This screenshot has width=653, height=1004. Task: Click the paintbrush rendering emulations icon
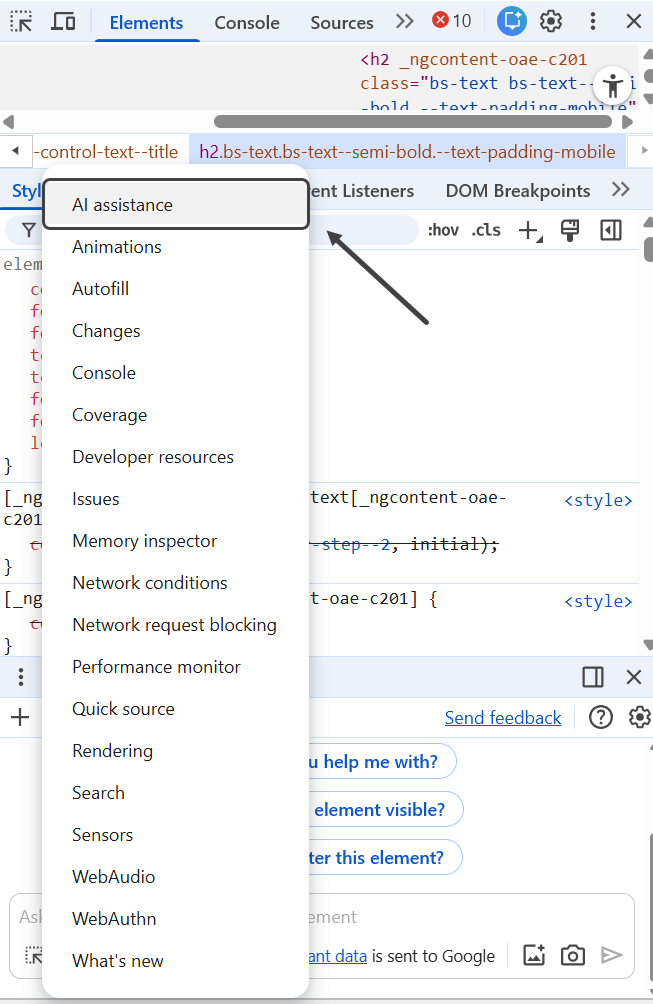570,231
